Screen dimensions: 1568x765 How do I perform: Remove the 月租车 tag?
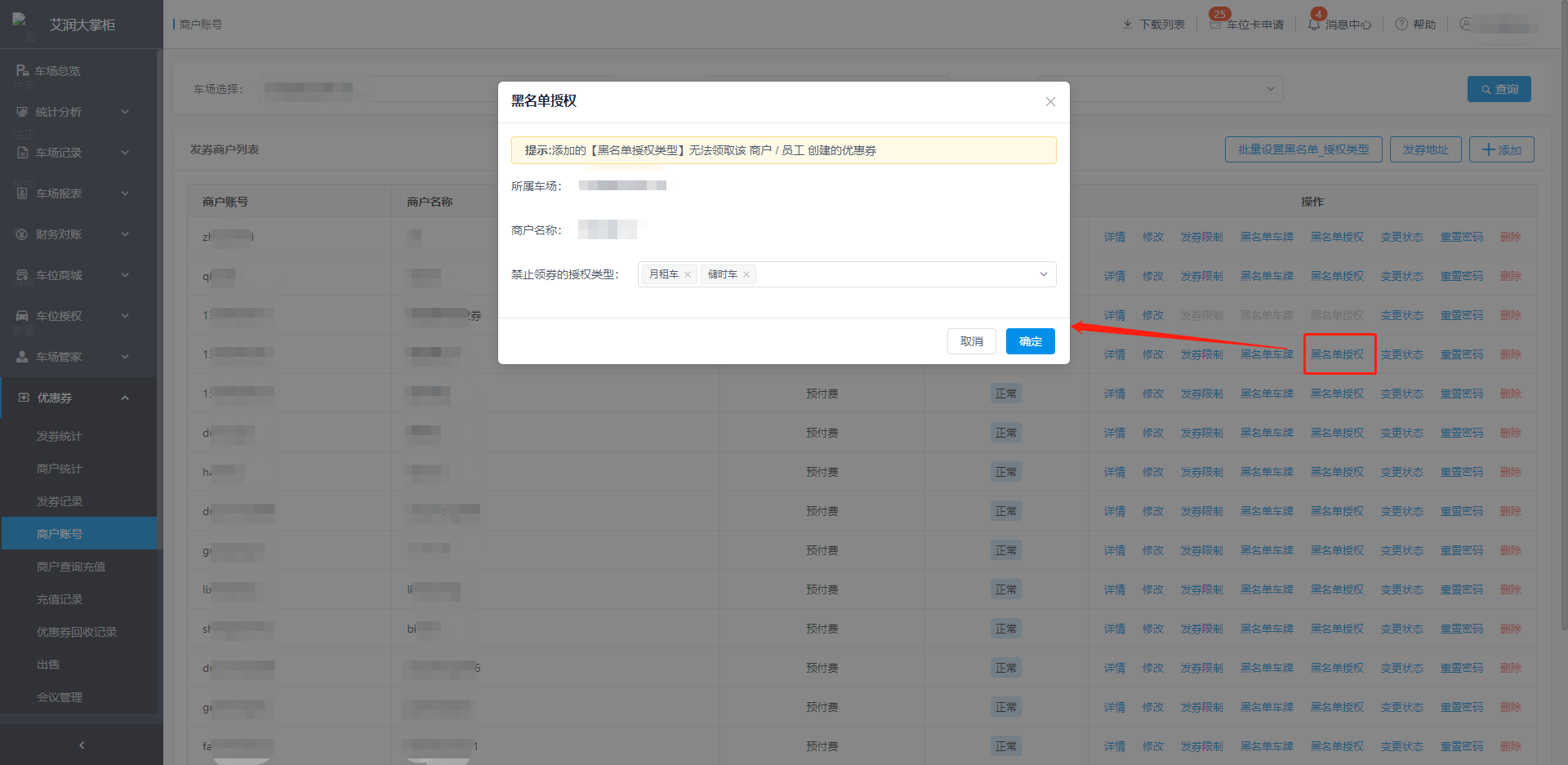[x=688, y=274]
